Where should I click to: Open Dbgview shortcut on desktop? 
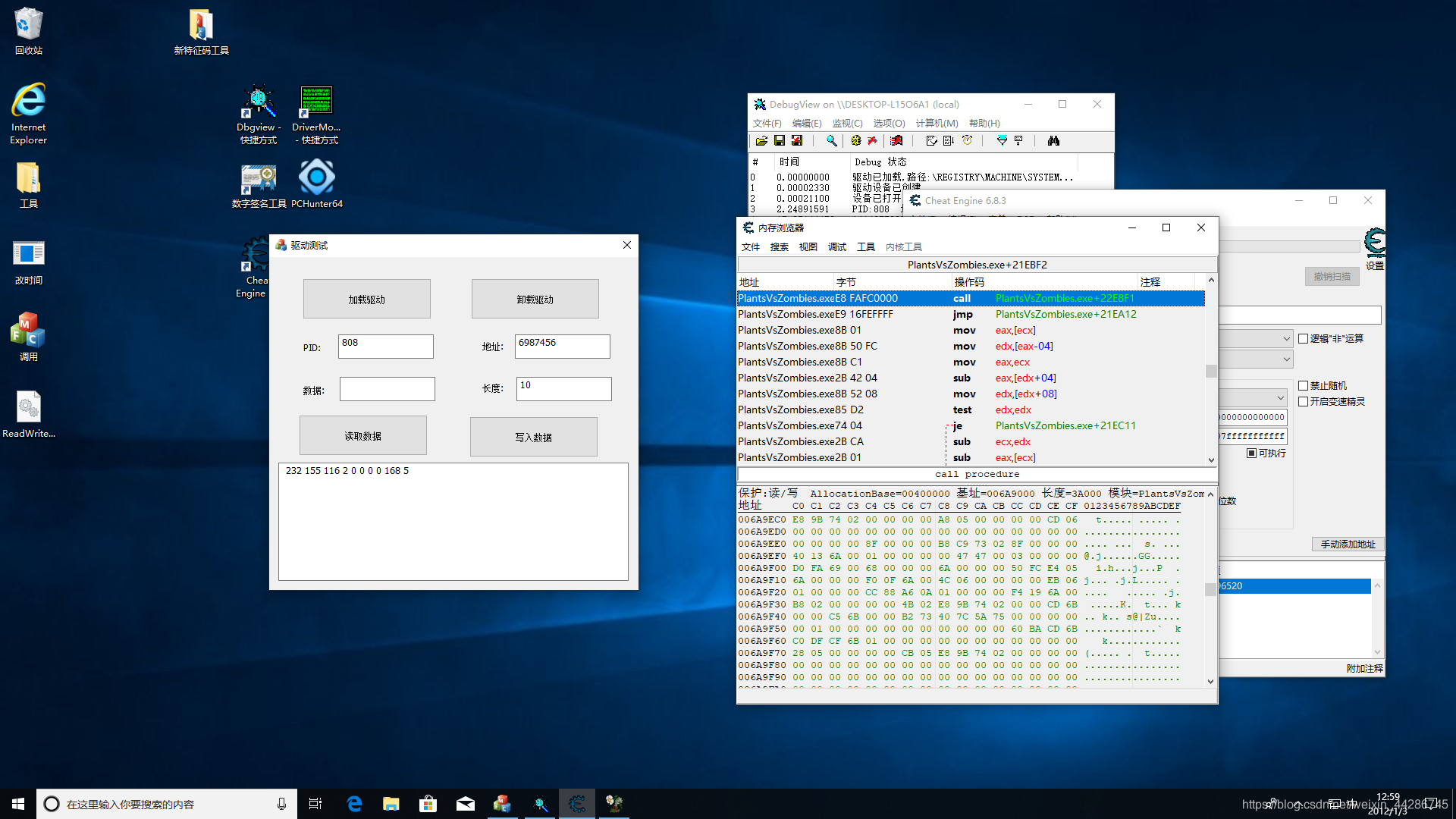click(x=258, y=115)
